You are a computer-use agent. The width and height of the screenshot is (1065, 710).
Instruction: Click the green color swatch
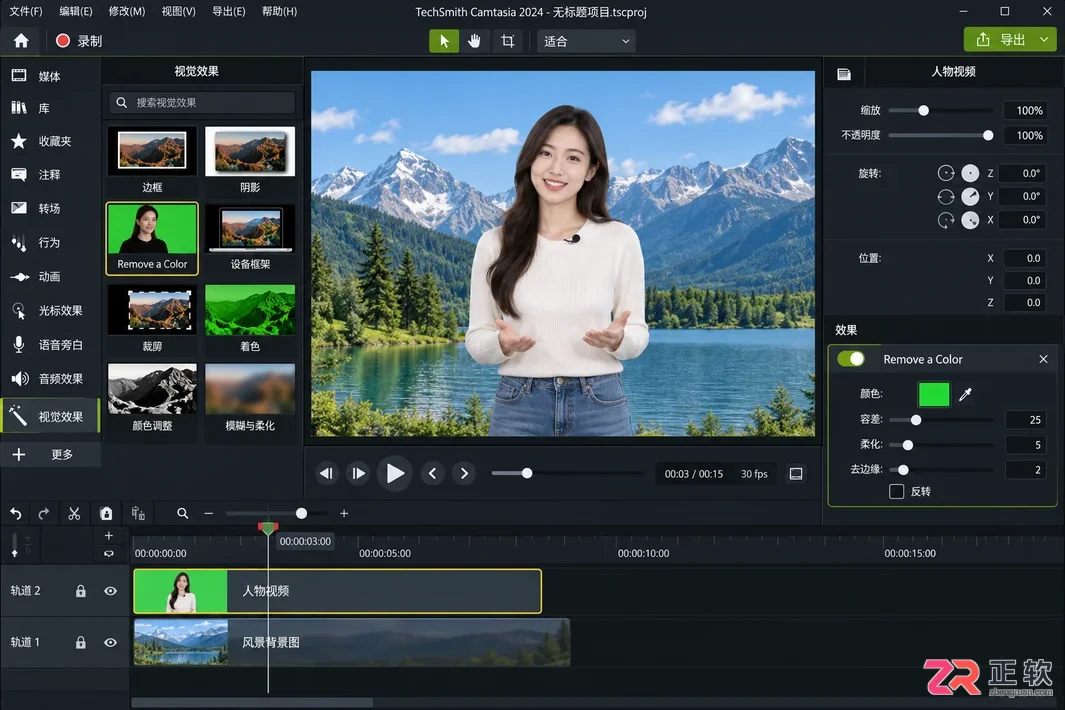click(x=934, y=394)
